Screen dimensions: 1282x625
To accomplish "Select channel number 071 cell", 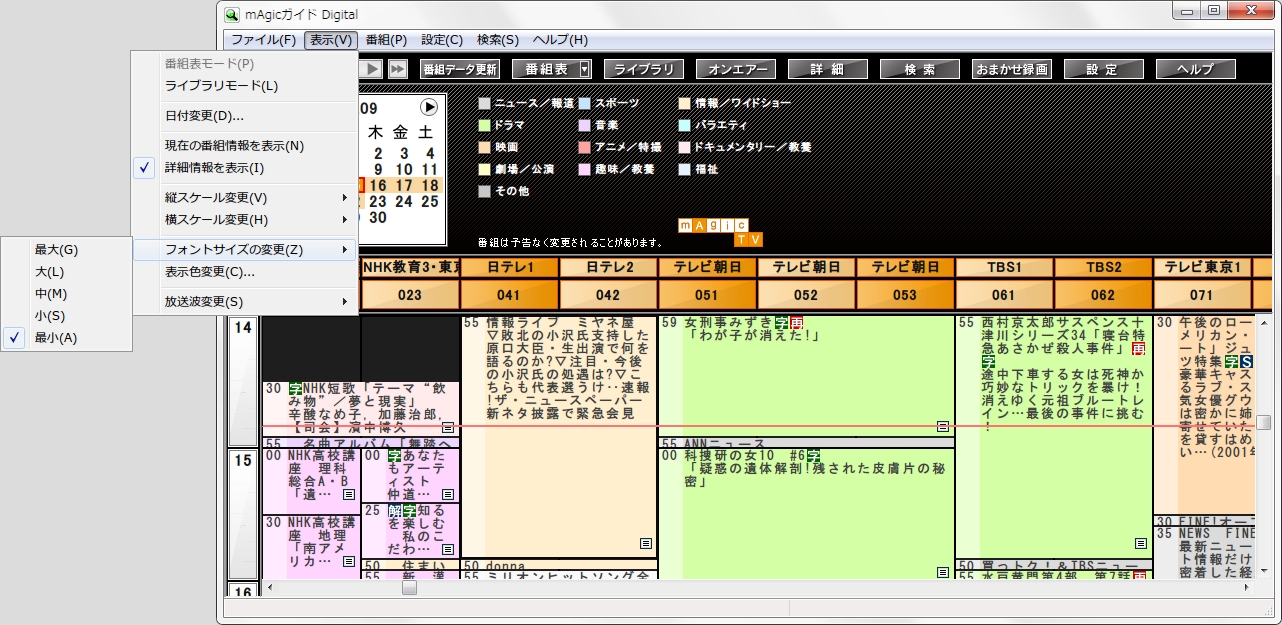I will [x=1202, y=295].
